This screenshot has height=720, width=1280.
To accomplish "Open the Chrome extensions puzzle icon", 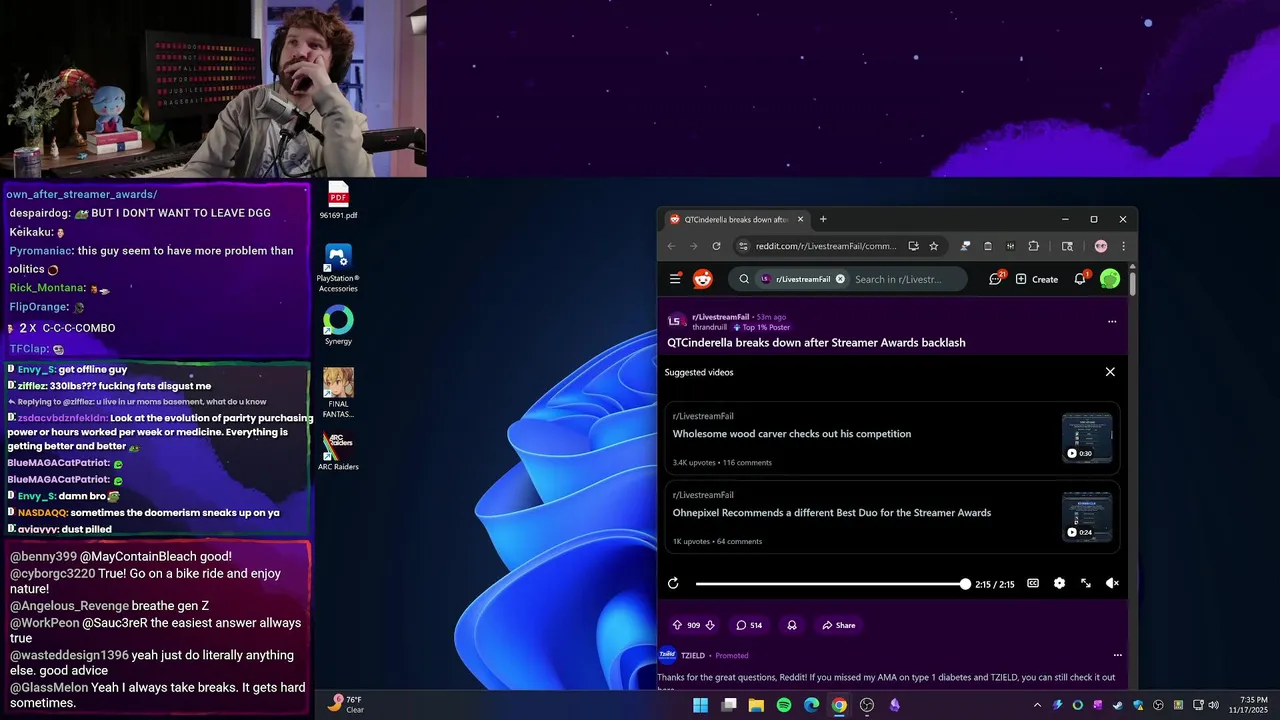I will coord(1034,246).
